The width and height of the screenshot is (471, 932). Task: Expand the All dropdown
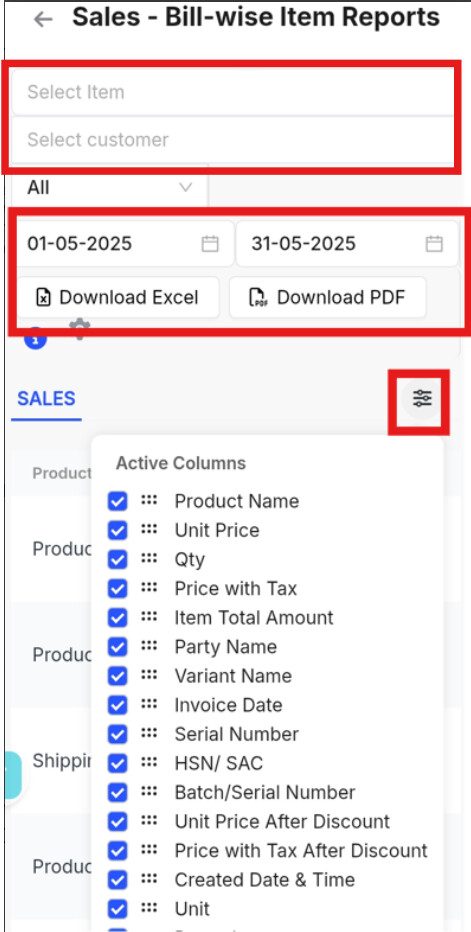tap(110, 188)
